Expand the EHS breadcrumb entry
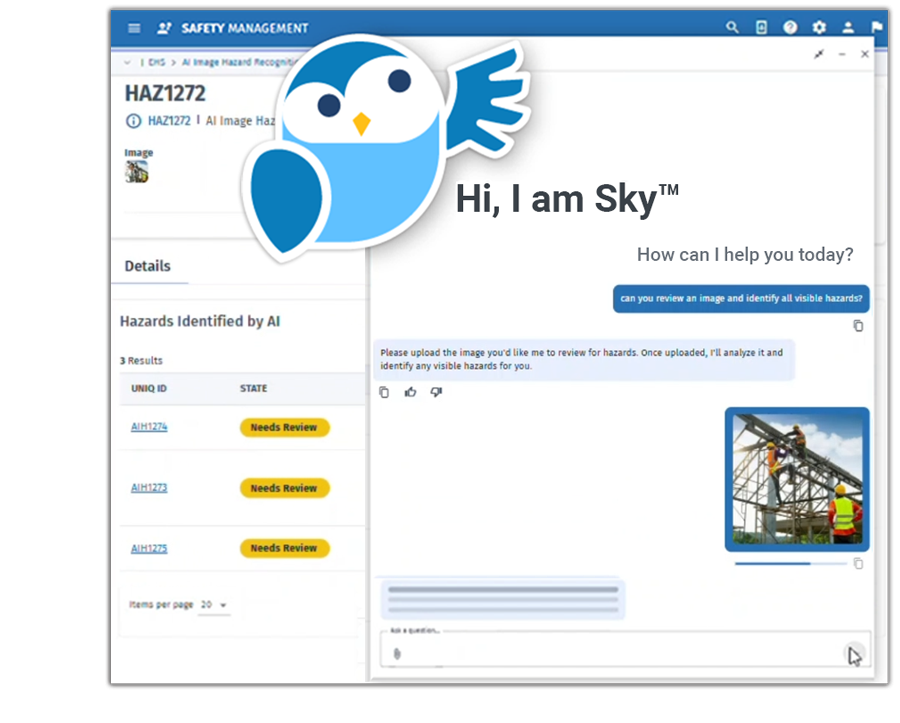This screenshot has width=900, height=723. click(x=157, y=61)
